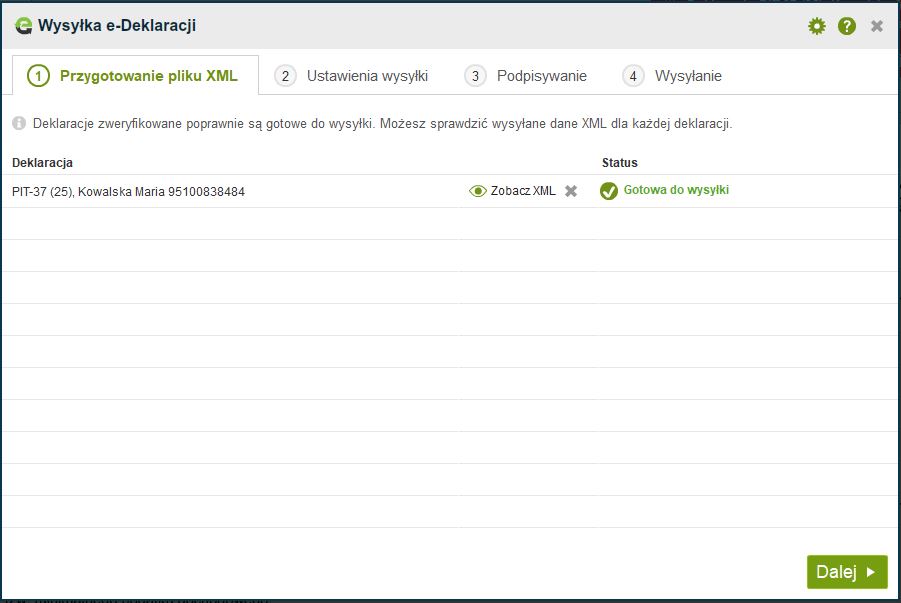Click the eye icon next to Zobacz XML

pos(478,191)
